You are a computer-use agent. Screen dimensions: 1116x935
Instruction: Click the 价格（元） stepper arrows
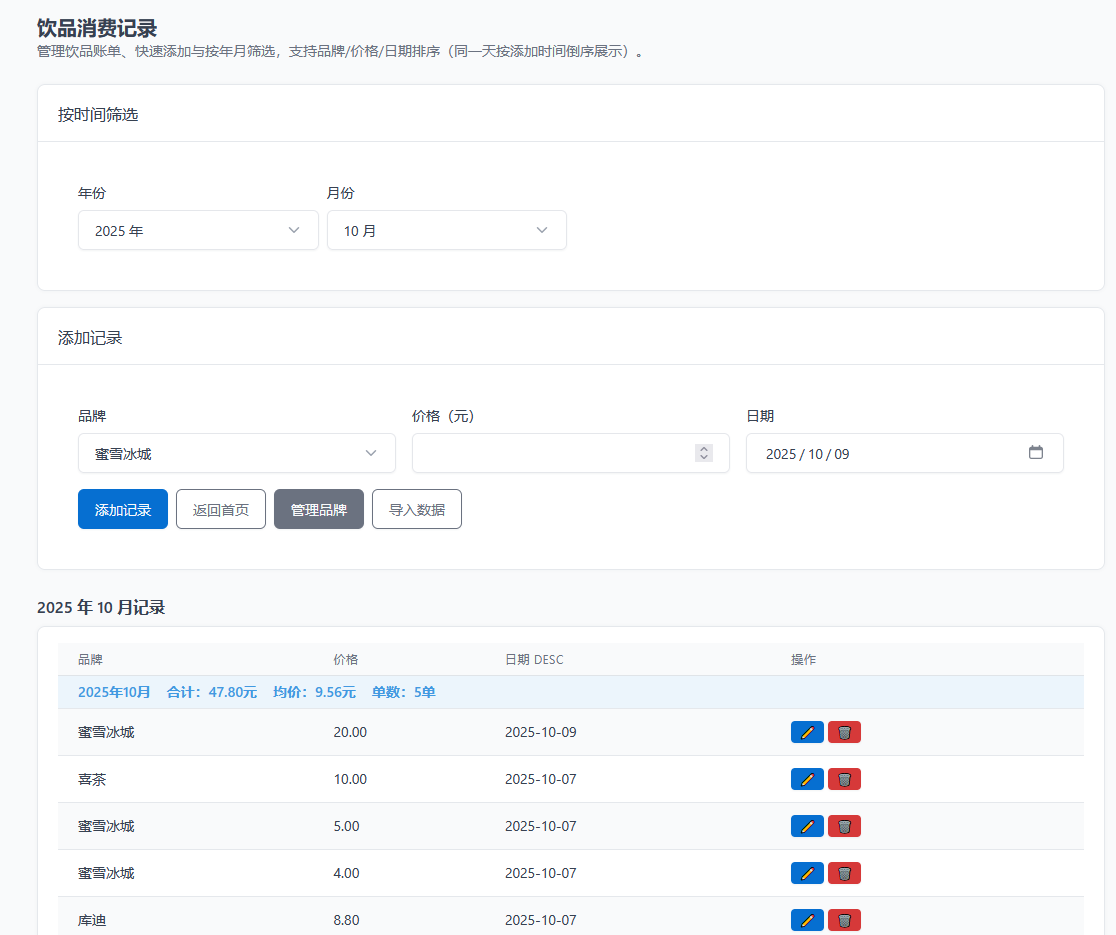tap(704, 453)
